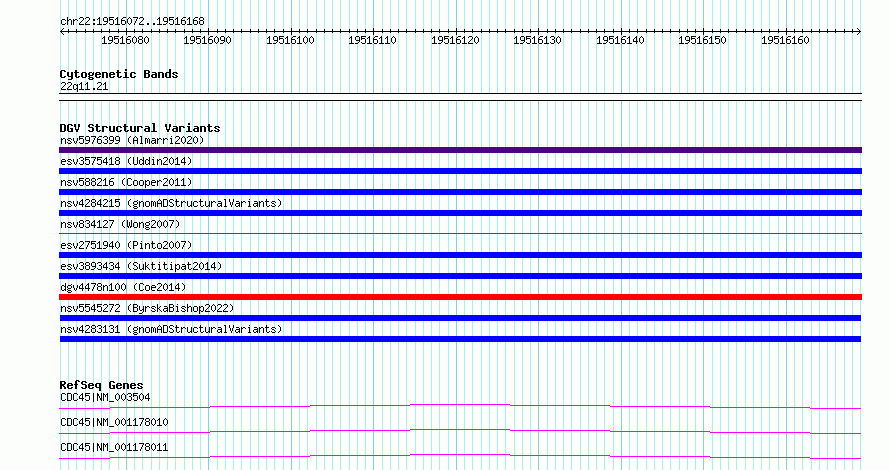Click the magenta CDC45|NM_001178010 gene line

[460, 431]
